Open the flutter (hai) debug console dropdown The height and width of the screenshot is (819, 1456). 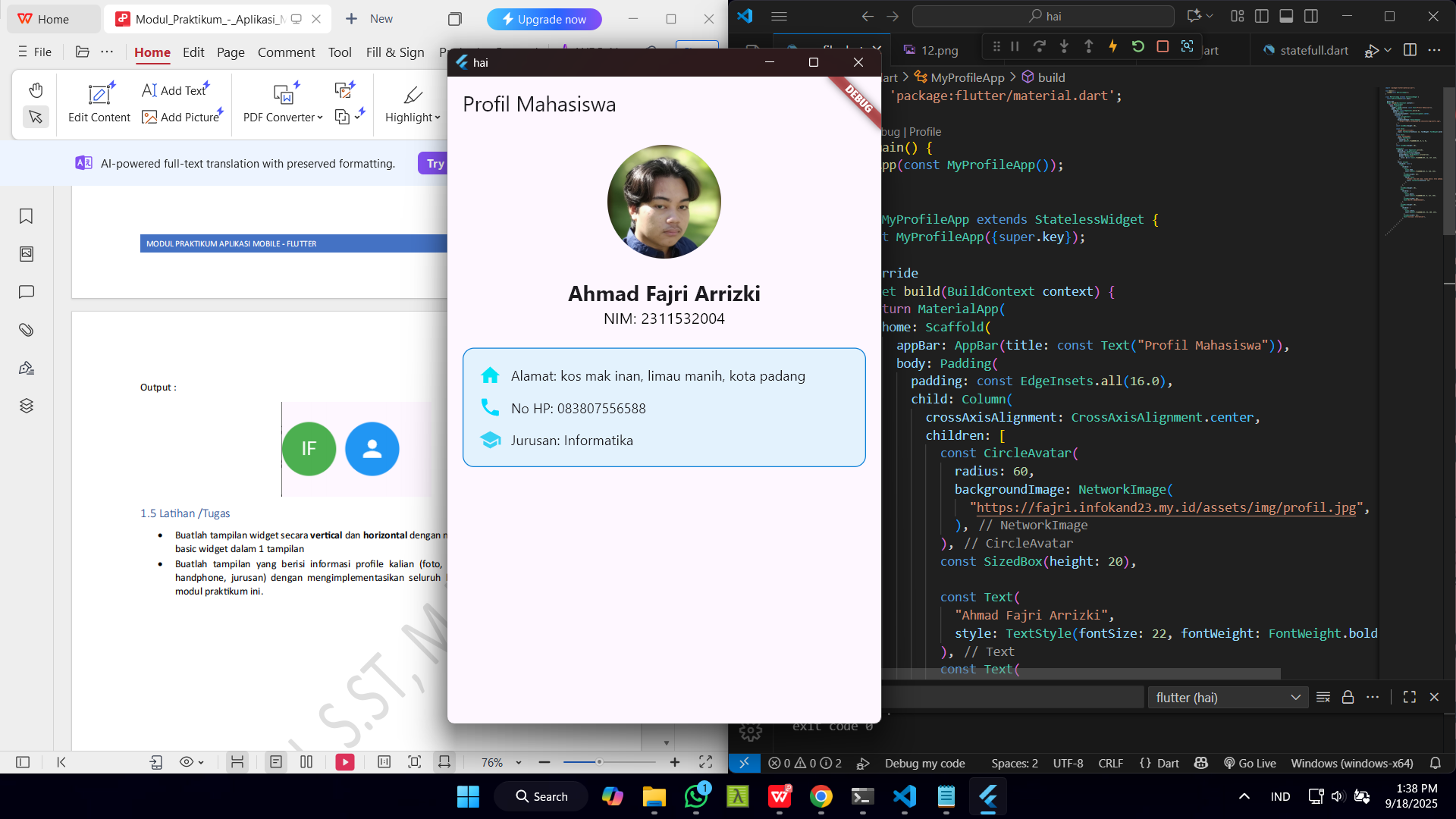[x=1228, y=698]
